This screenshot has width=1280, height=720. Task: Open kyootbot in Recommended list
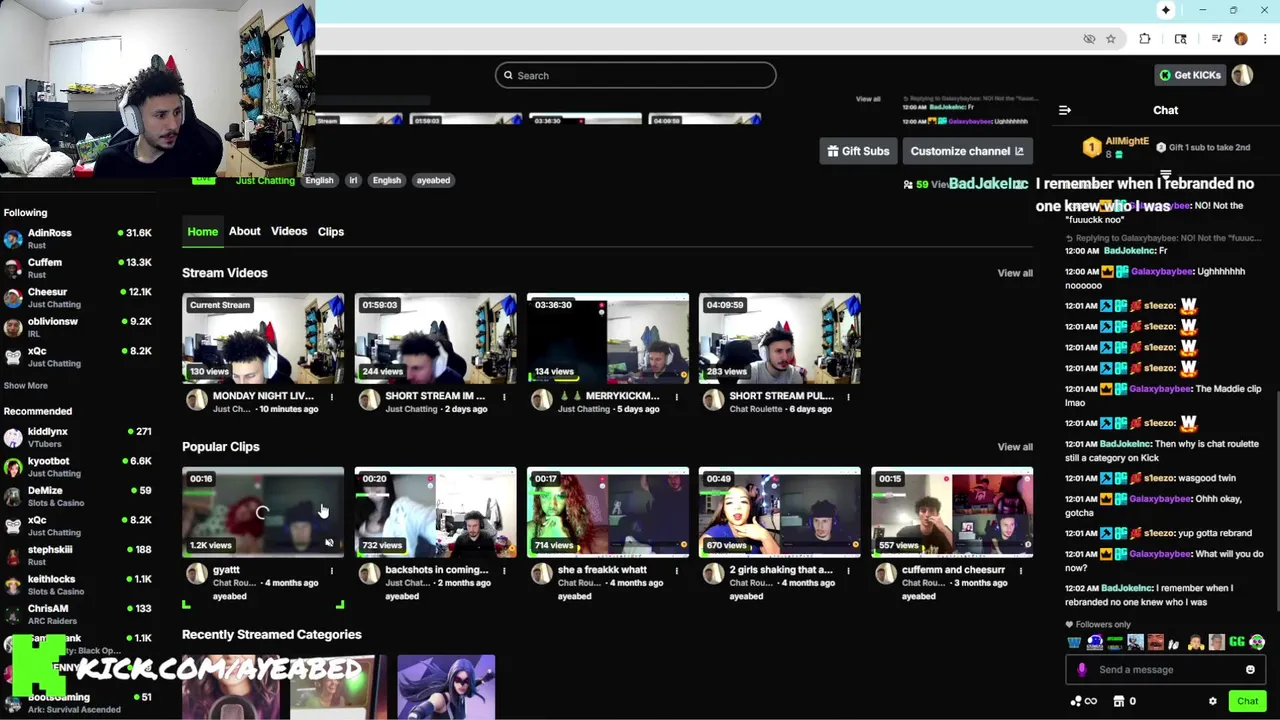coord(78,467)
